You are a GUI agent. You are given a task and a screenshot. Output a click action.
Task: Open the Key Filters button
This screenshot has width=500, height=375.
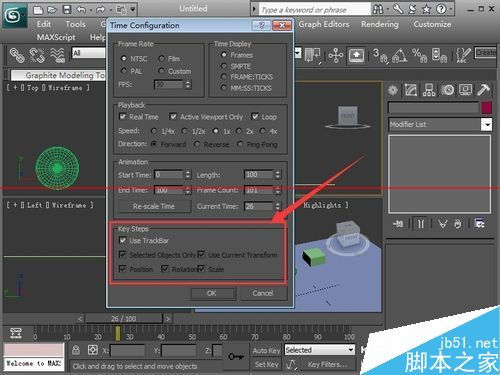[x=327, y=364]
